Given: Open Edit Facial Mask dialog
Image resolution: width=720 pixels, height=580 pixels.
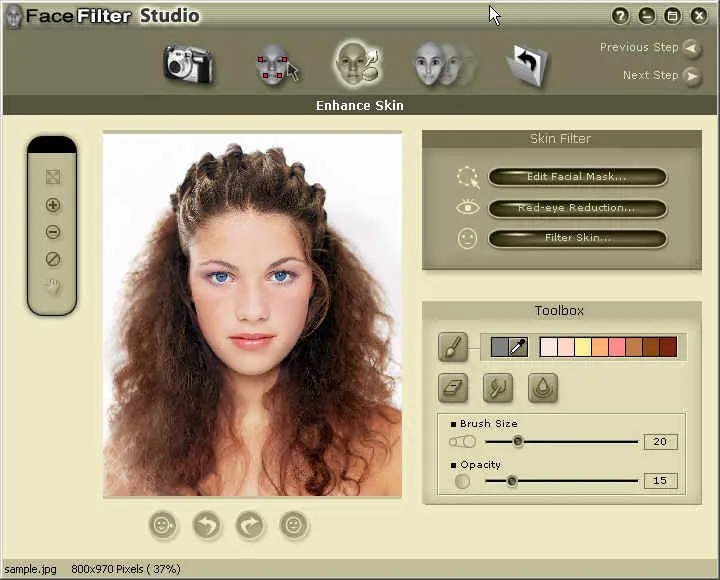Looking at the screenshot, I should pyautogui.click(x=577, y=177).
